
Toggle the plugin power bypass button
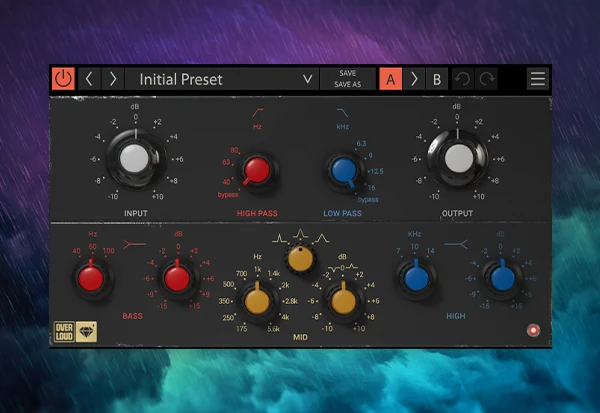click(63, 79)
